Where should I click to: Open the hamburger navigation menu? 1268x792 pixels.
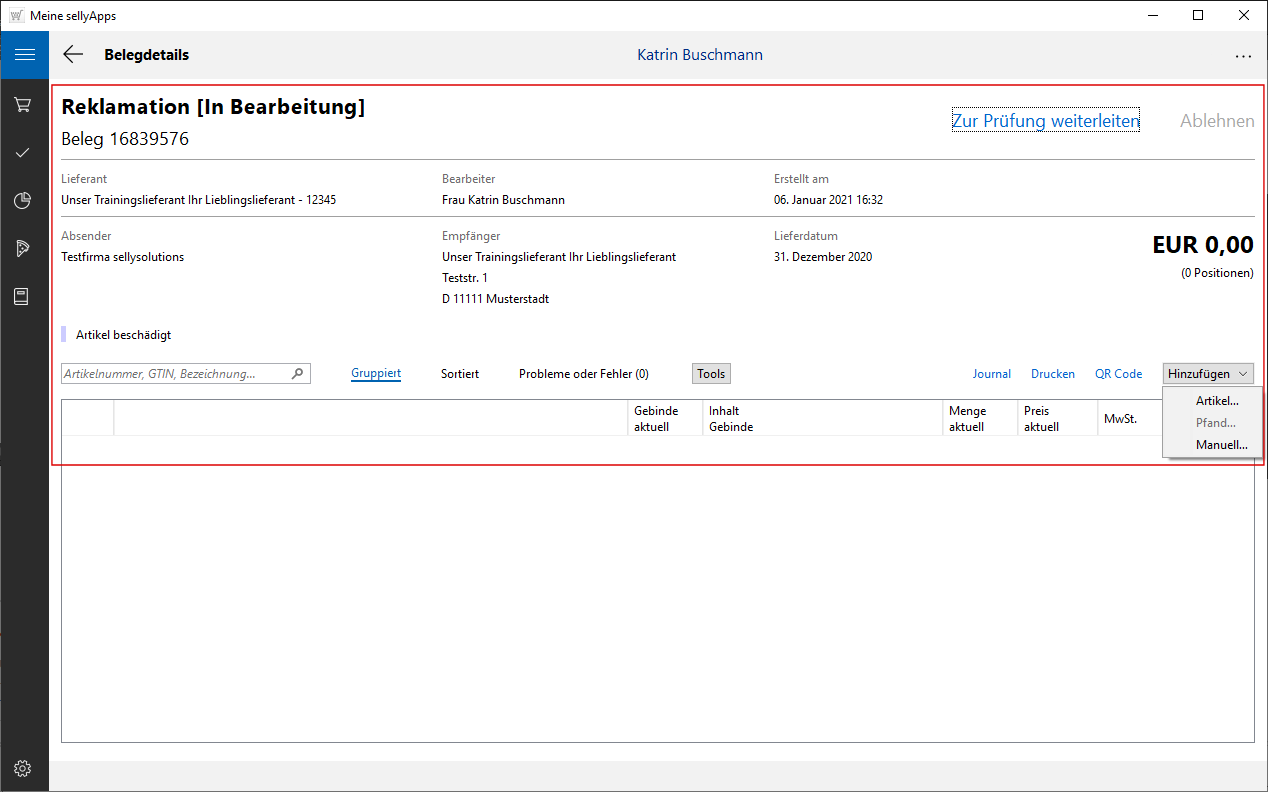24,55
